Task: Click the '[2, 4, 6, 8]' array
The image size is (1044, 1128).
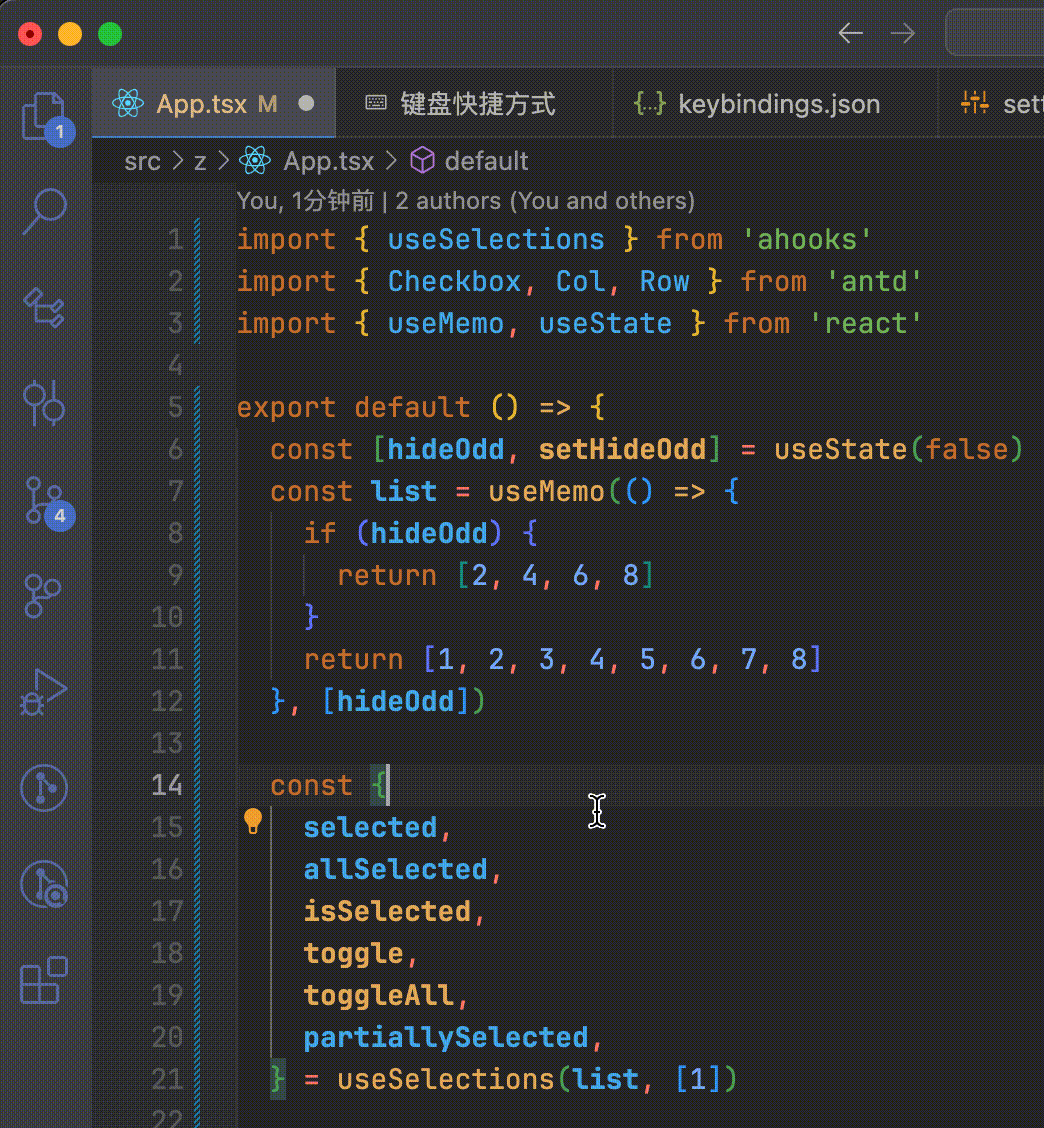Action: (555, 575)
